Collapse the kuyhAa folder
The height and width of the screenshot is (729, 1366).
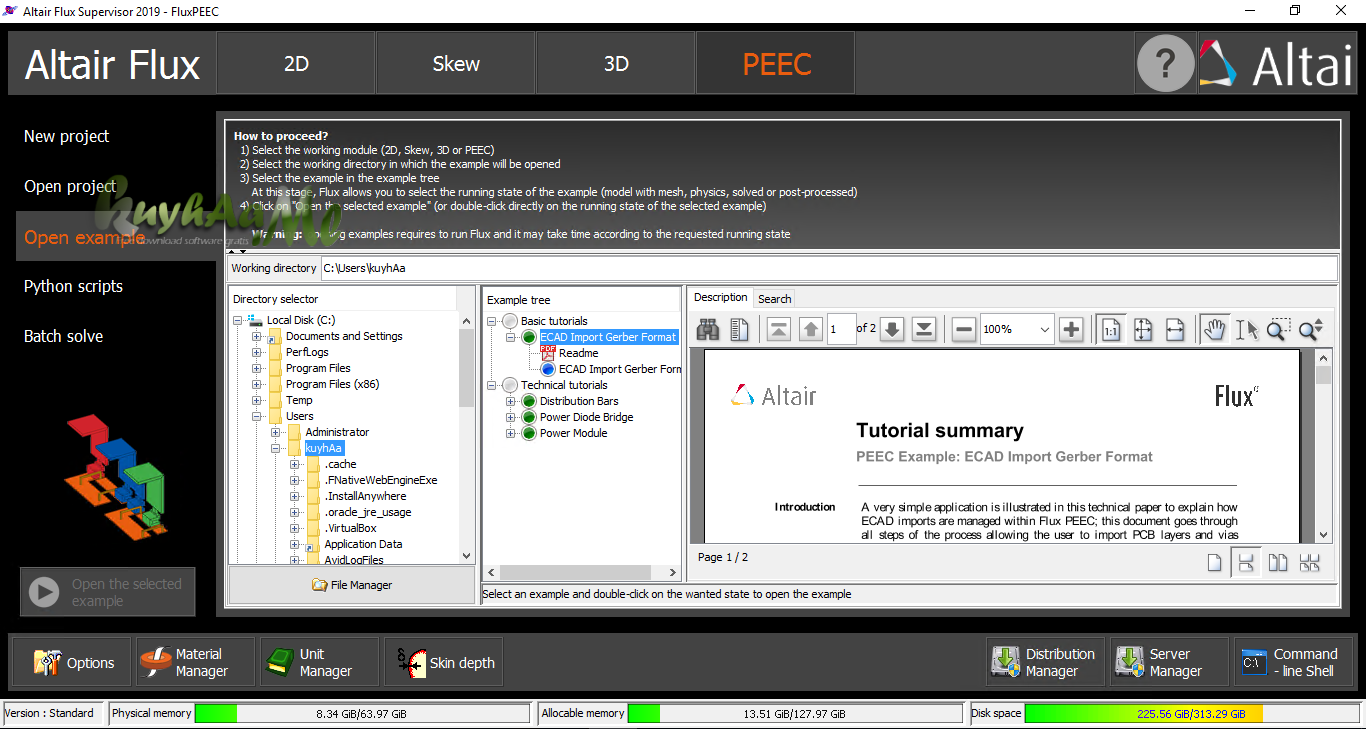click(276, 448)
